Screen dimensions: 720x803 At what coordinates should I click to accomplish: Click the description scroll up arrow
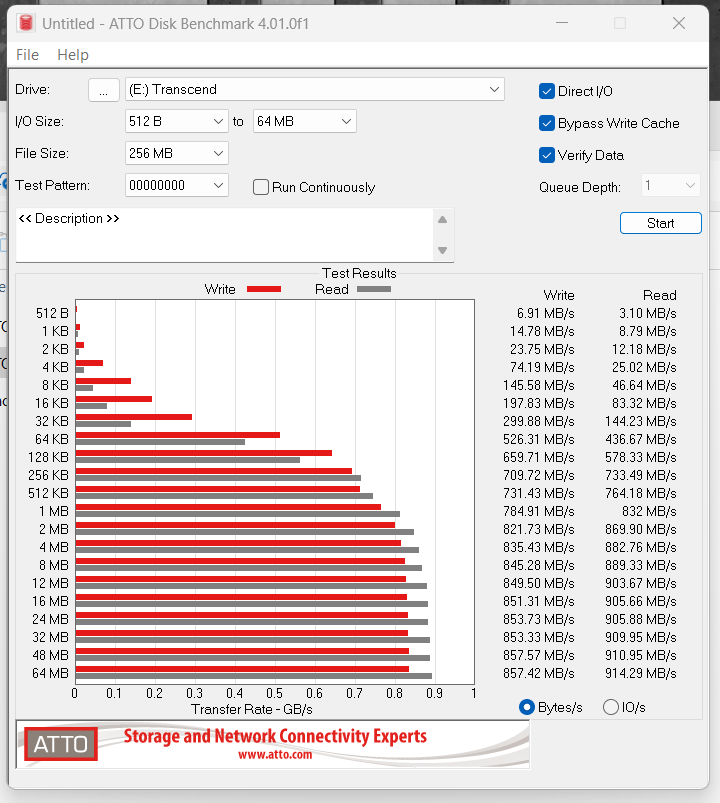[x=443, y=220]
